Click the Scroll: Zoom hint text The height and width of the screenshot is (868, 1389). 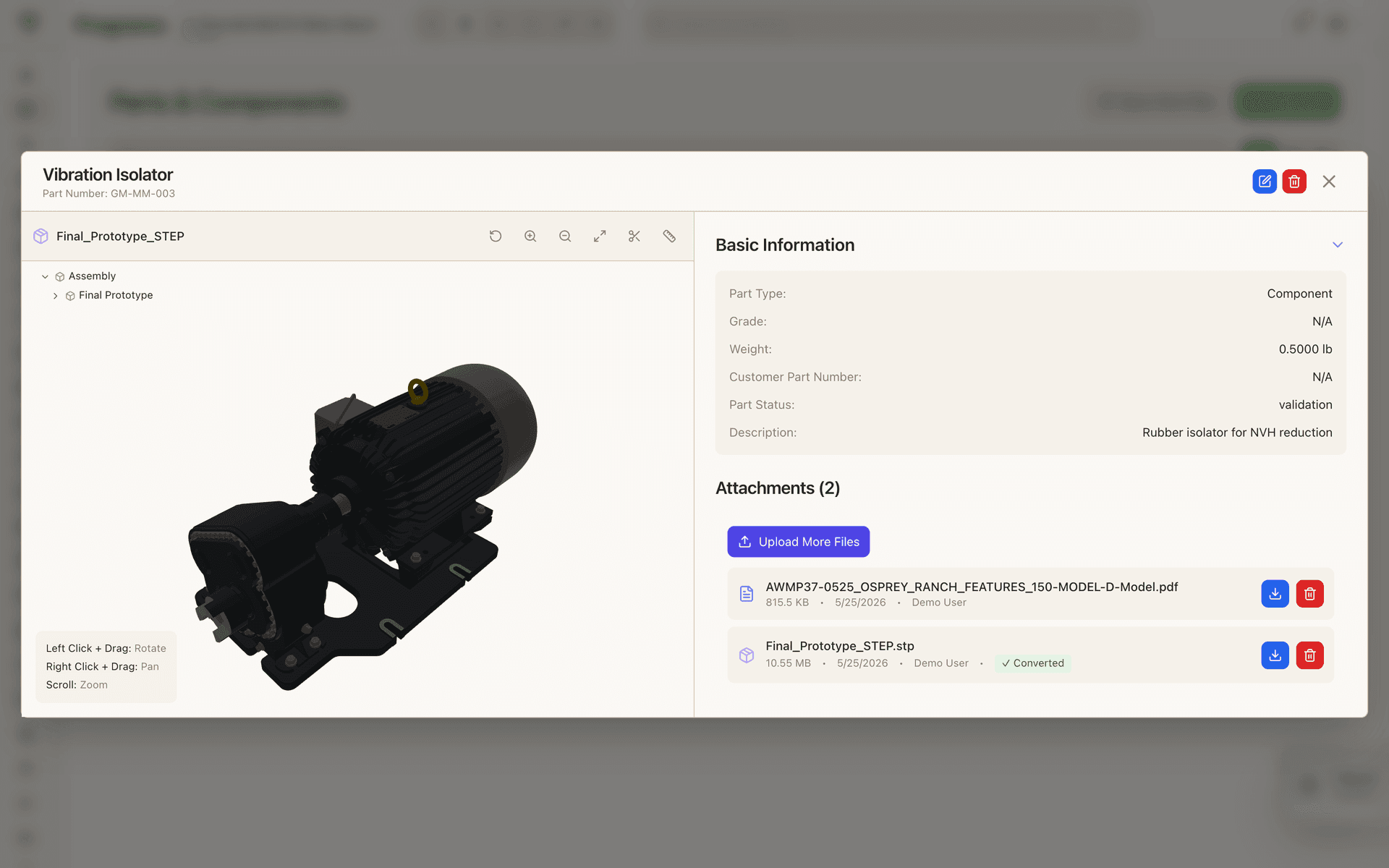tap(77, 685)
